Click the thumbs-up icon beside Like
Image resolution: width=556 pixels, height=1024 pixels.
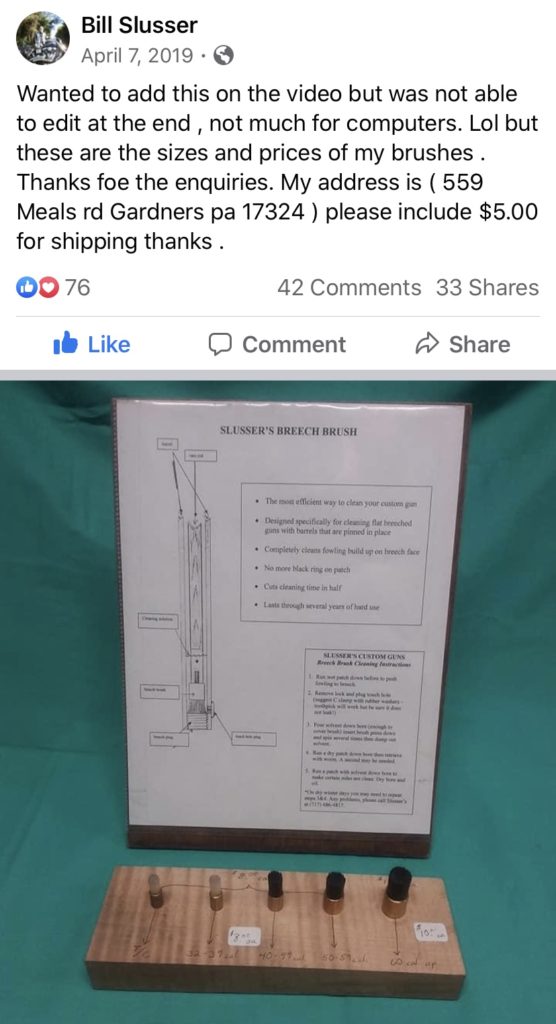pyautogui.click(x=66, y=344)
